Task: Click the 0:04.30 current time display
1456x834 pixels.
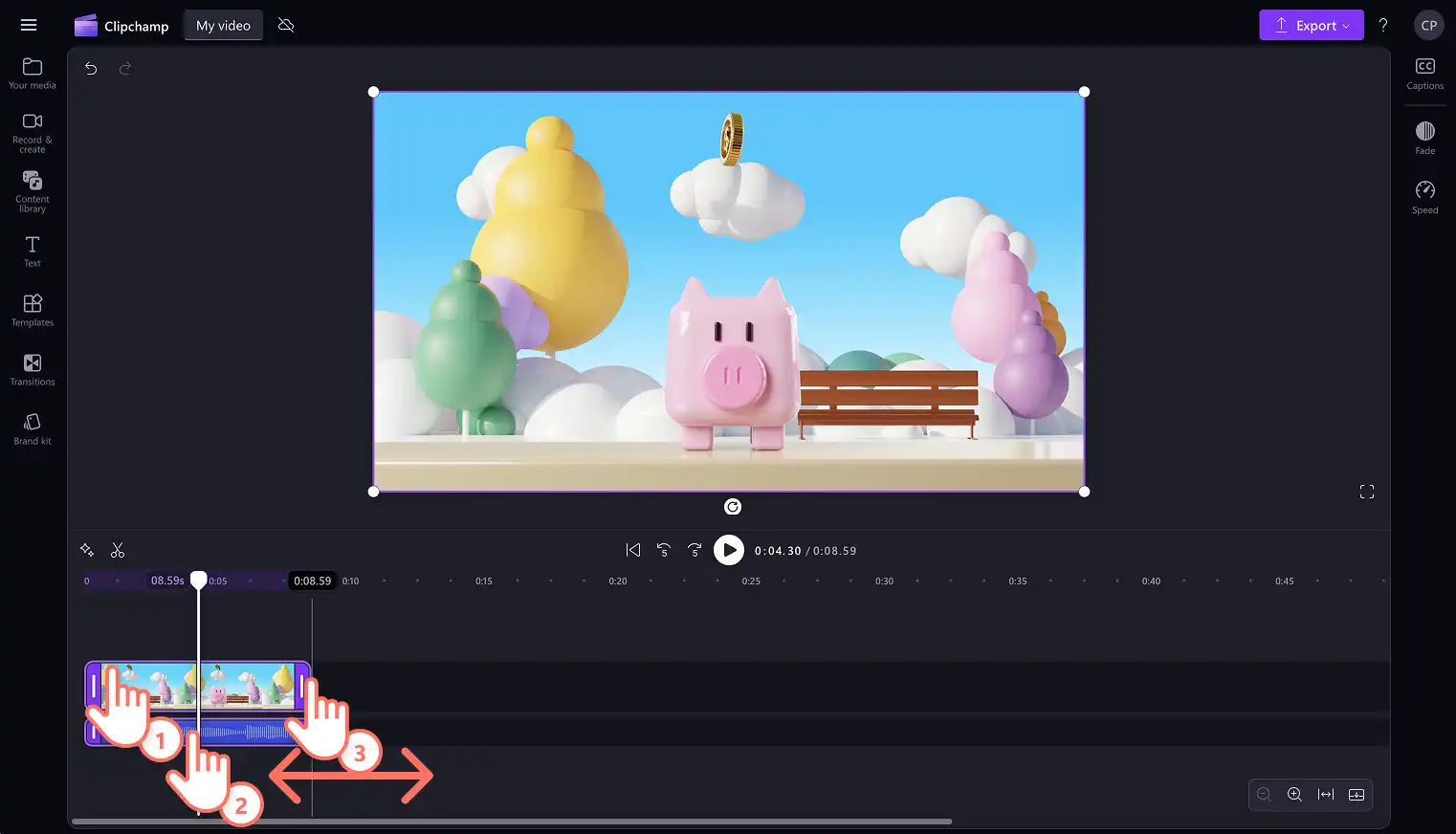Action: pyautogui.click(x=778, y=551)
